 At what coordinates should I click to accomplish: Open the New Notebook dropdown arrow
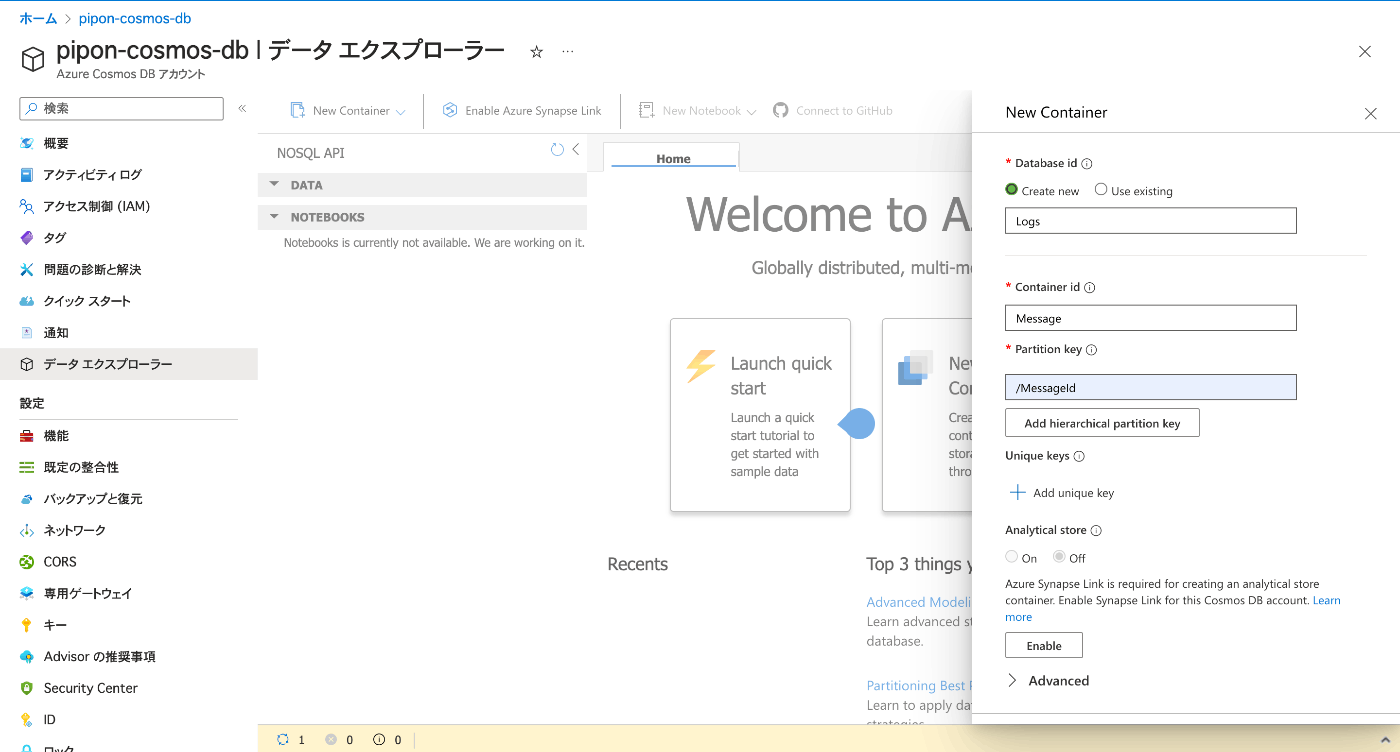coord(752,112)
